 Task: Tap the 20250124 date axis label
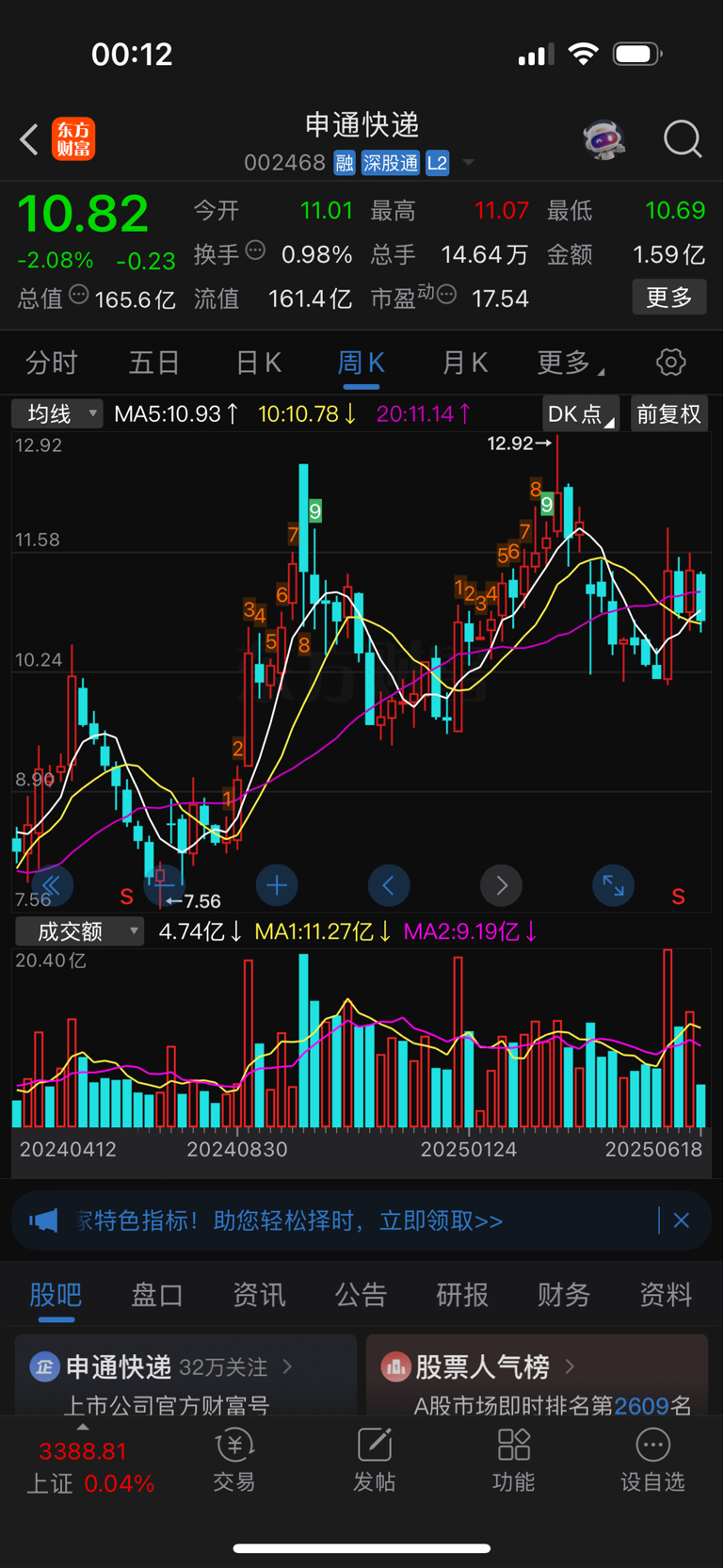(468, 1150)
